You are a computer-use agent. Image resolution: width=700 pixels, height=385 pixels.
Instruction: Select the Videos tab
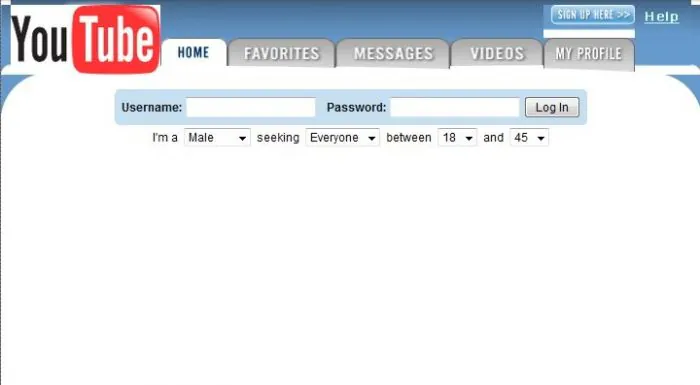497,53
